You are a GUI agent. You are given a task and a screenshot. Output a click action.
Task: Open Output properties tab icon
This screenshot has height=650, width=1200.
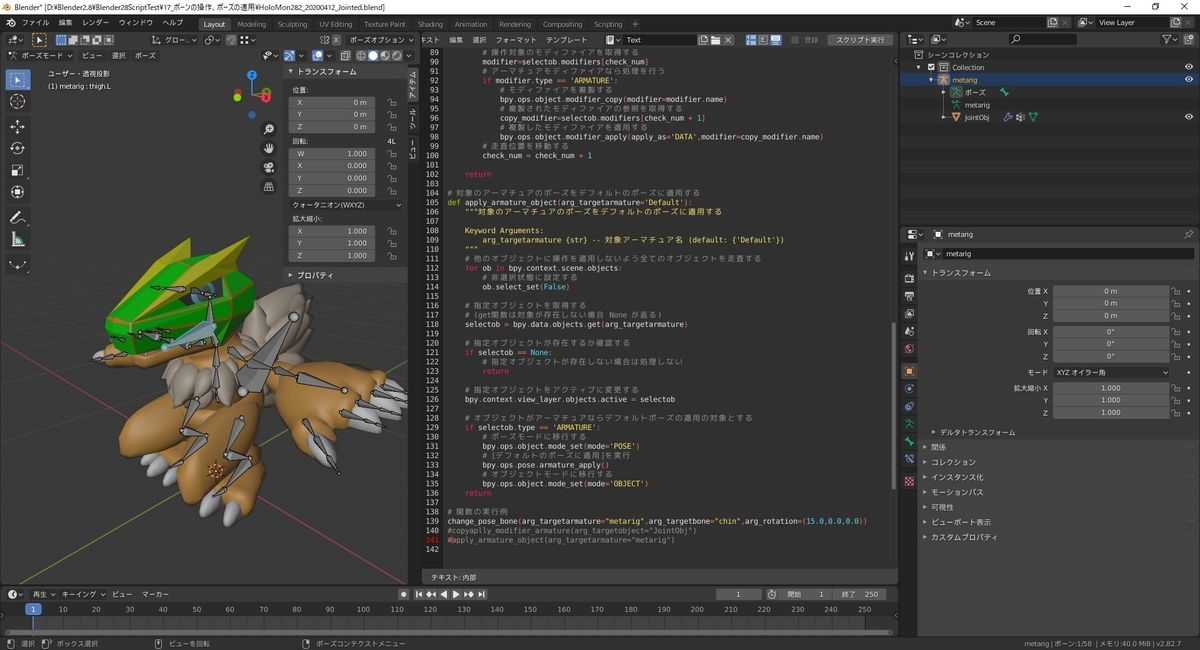909,296
